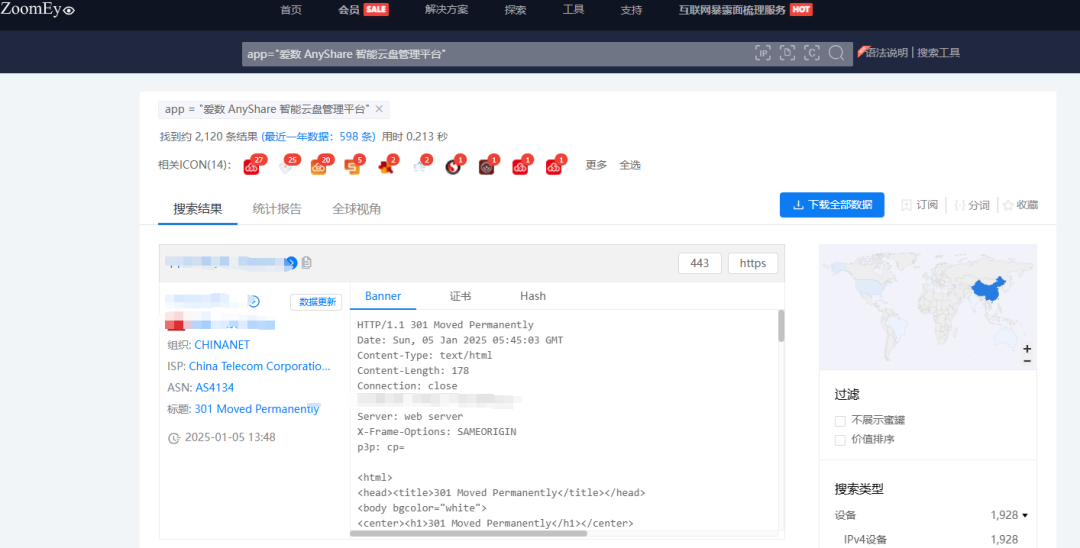Open 互联网暴露面梳理服务 menu item
The height and width of the screenshot is (548, 1080).
[x=731, y=10]
